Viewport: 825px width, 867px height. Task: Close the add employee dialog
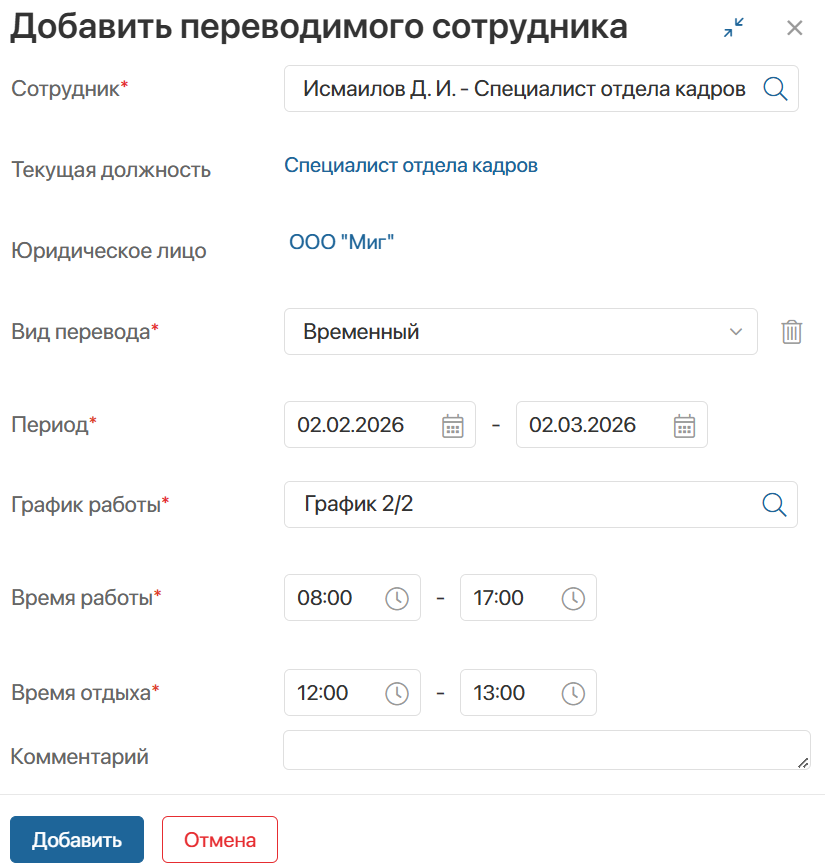[795, 28]
